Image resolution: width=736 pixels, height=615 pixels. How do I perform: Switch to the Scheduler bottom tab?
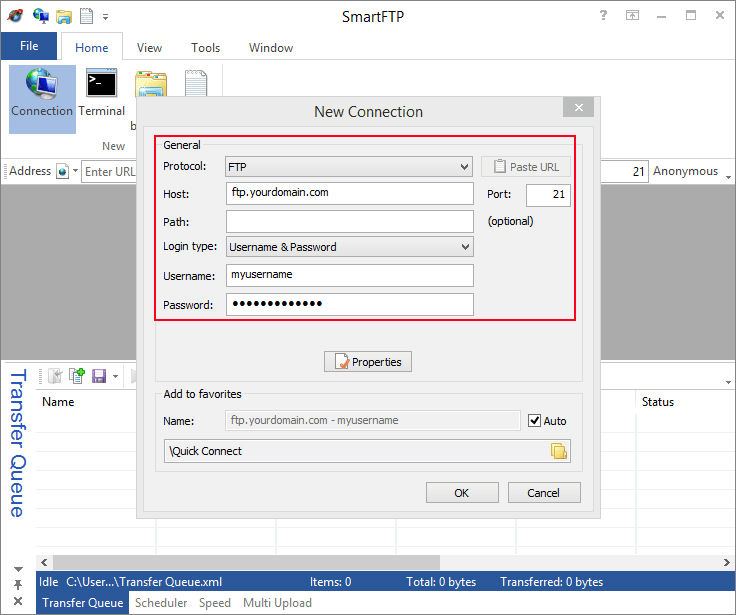pyautogui.click(x=161, y=603)
